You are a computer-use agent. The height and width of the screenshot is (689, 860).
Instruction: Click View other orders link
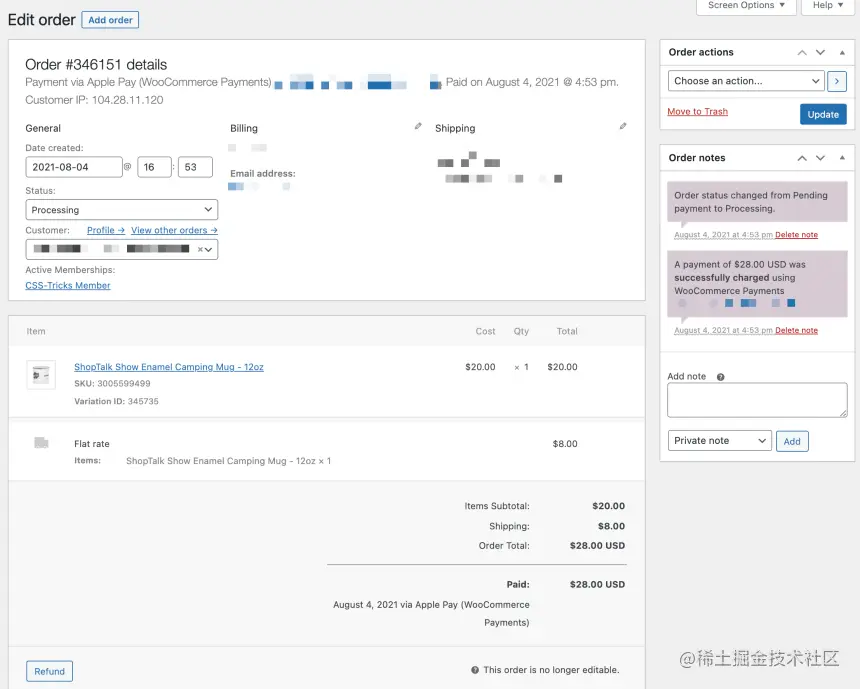(174, 230)
